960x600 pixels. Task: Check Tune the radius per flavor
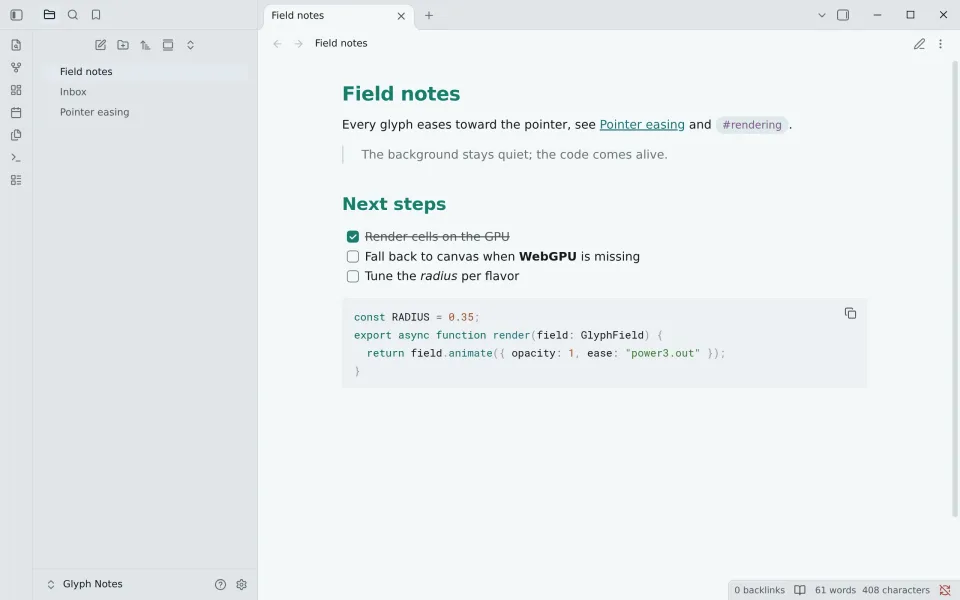tap(353, 276)
